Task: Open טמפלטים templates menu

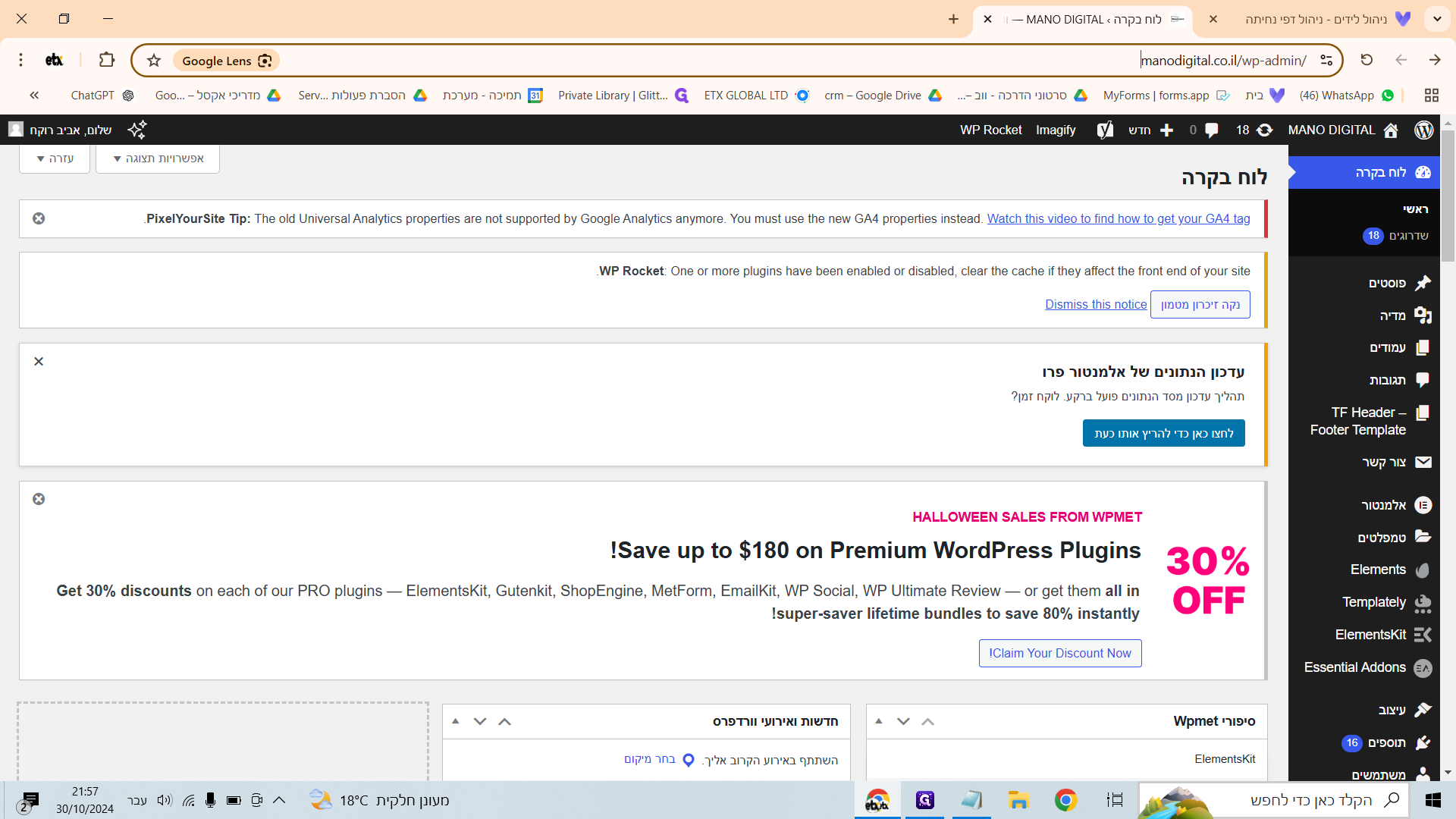Action: (x=1363, y=538)
